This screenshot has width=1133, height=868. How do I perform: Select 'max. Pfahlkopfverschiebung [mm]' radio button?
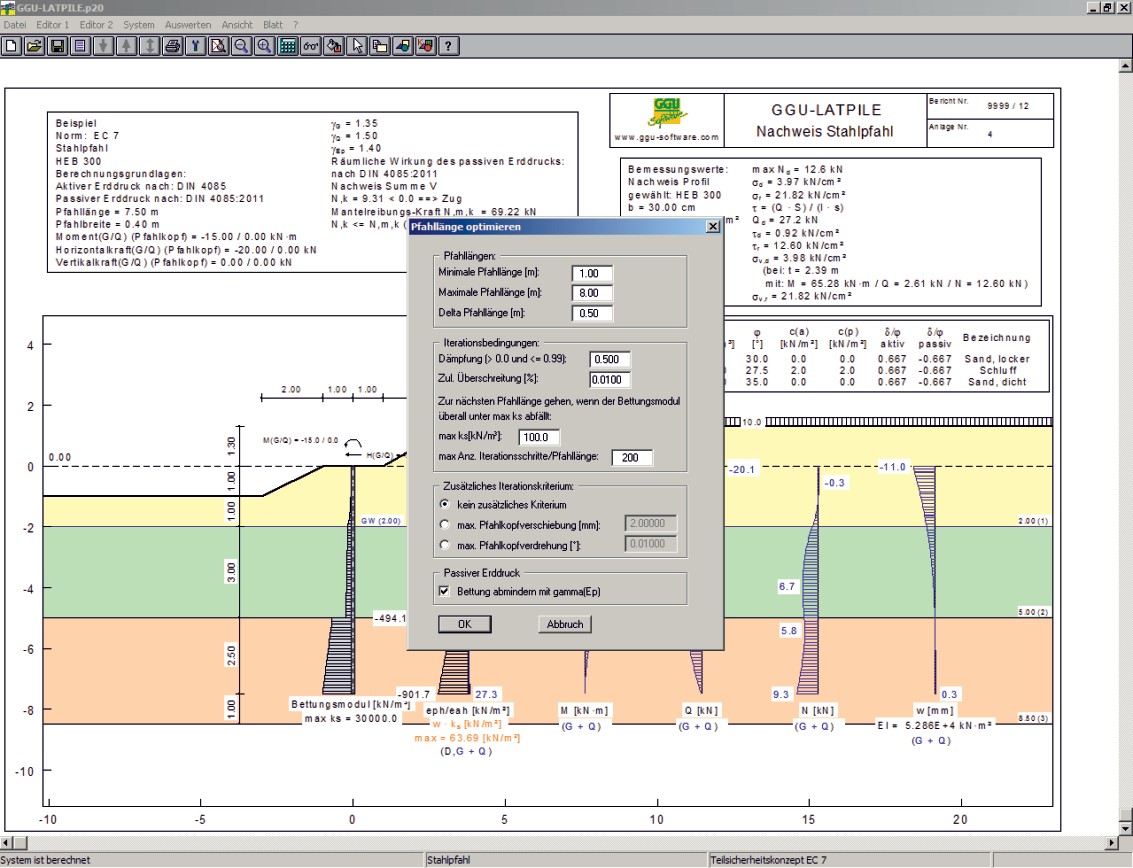coord(444,525)
